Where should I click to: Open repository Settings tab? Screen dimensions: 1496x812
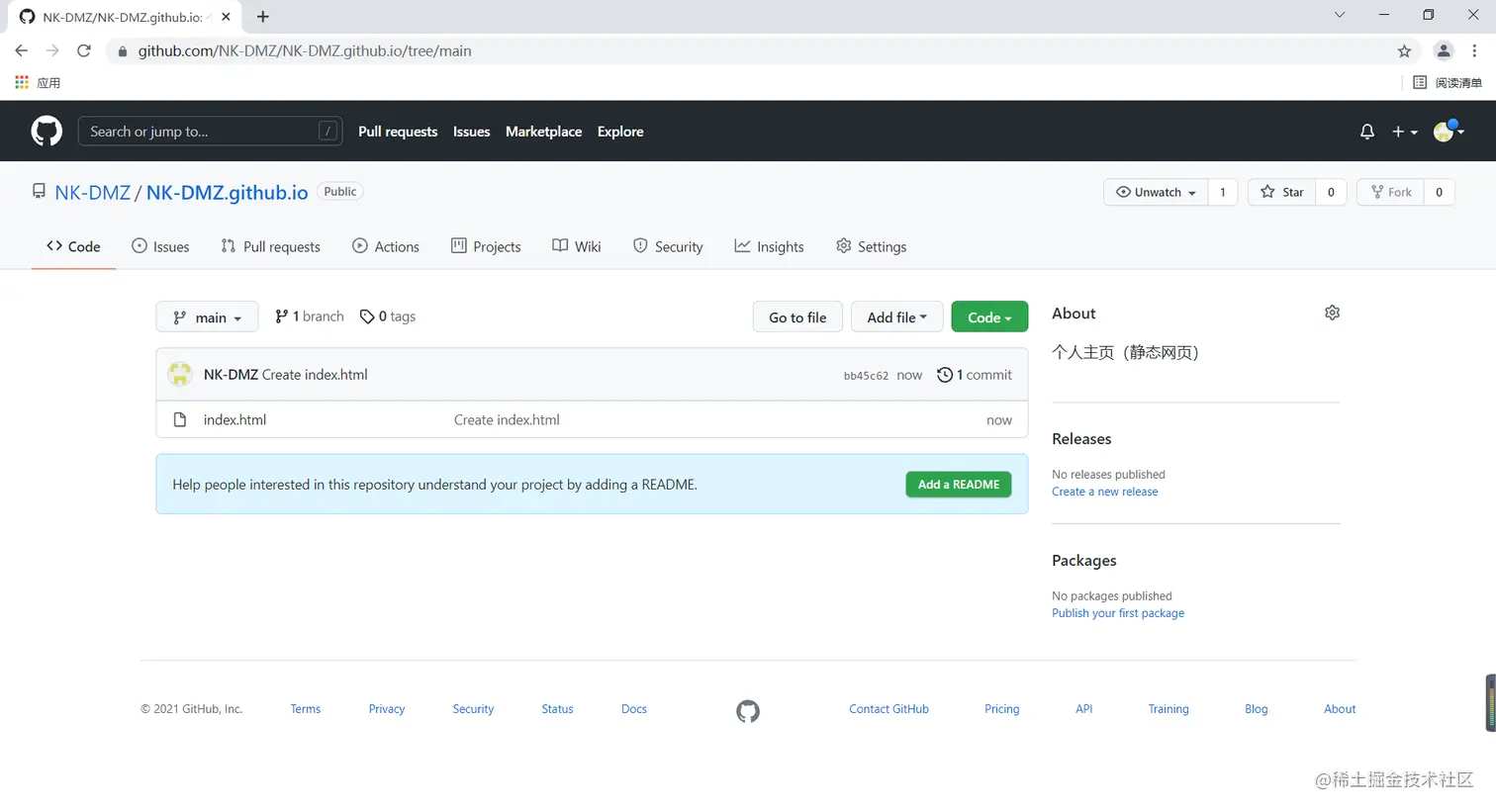[871, 246]
